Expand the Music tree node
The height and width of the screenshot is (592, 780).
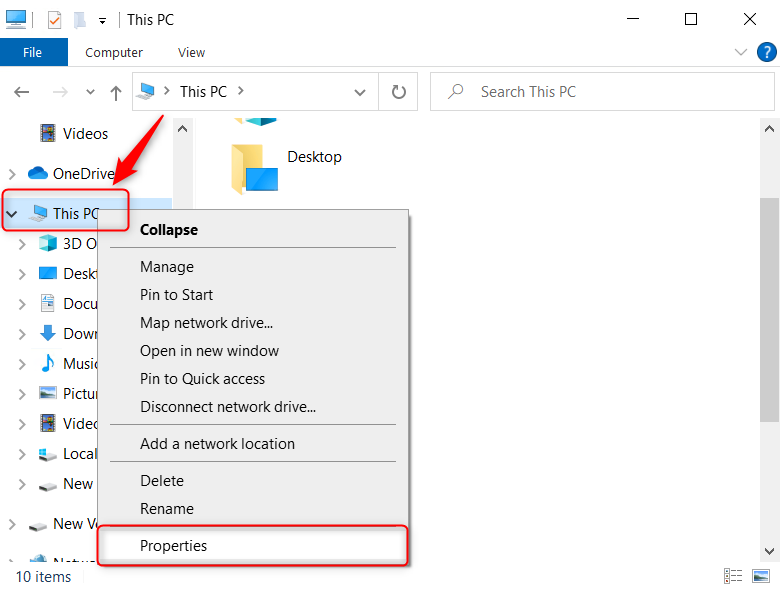(x=22, y=364)
